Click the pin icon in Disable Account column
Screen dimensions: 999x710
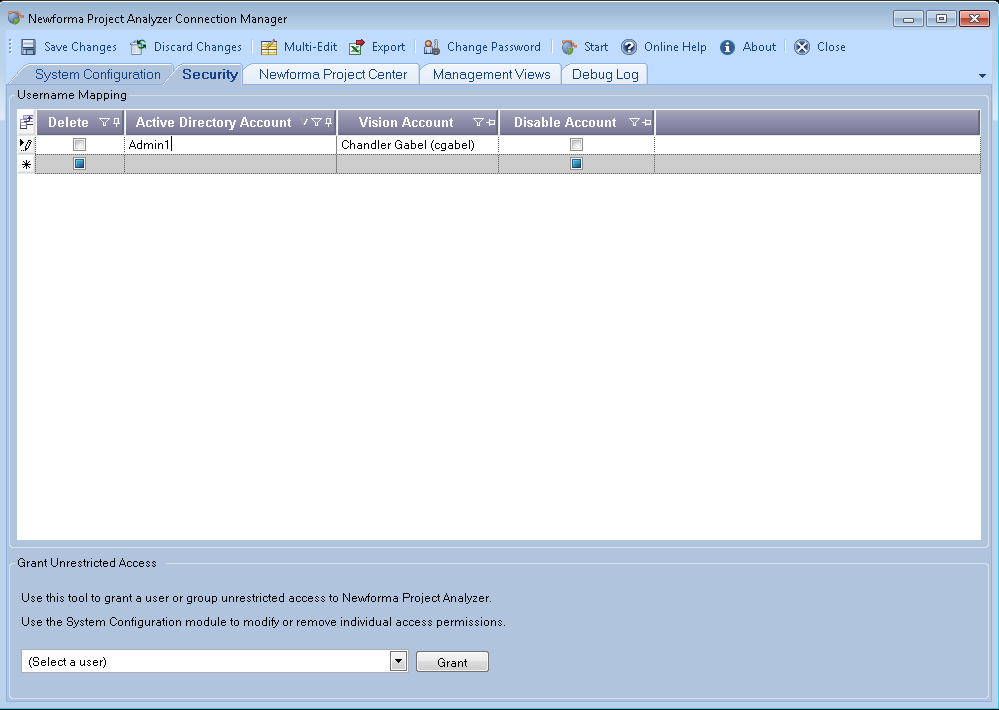tap(647, 122)
